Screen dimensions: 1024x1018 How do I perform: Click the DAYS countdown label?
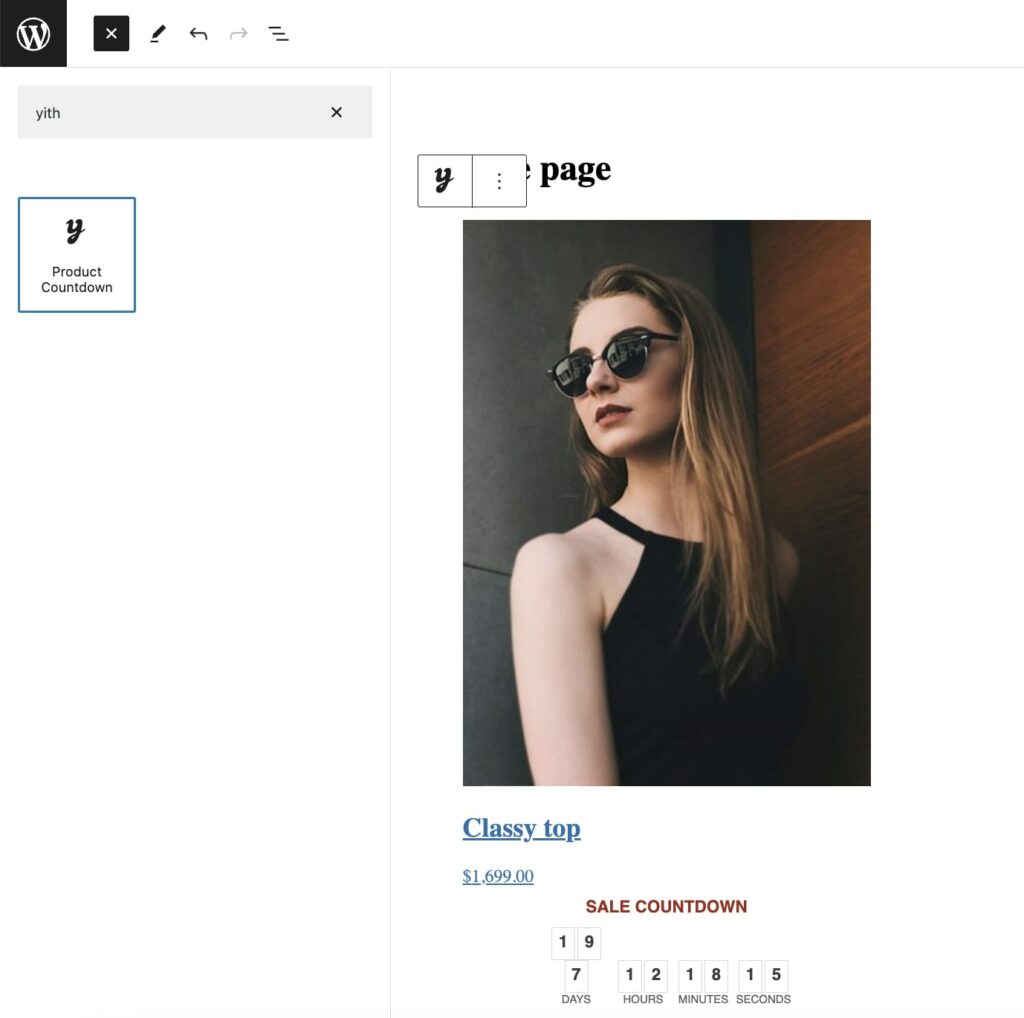tap(576, 999)
